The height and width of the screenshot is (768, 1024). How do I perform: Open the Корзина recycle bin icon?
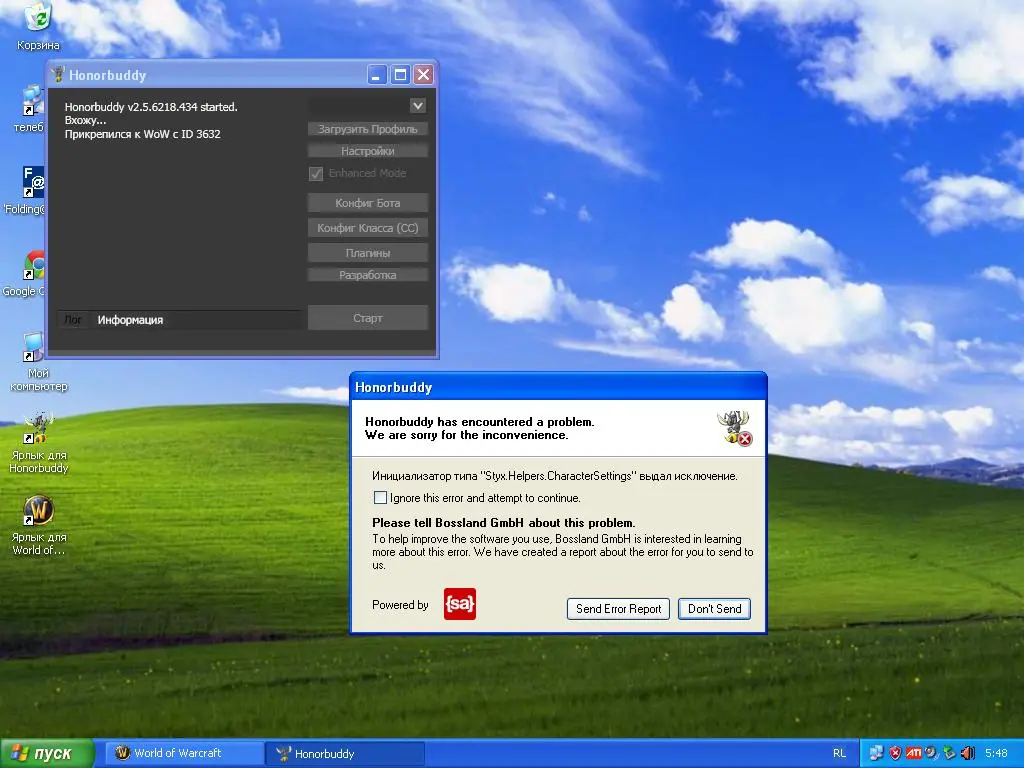38,18
